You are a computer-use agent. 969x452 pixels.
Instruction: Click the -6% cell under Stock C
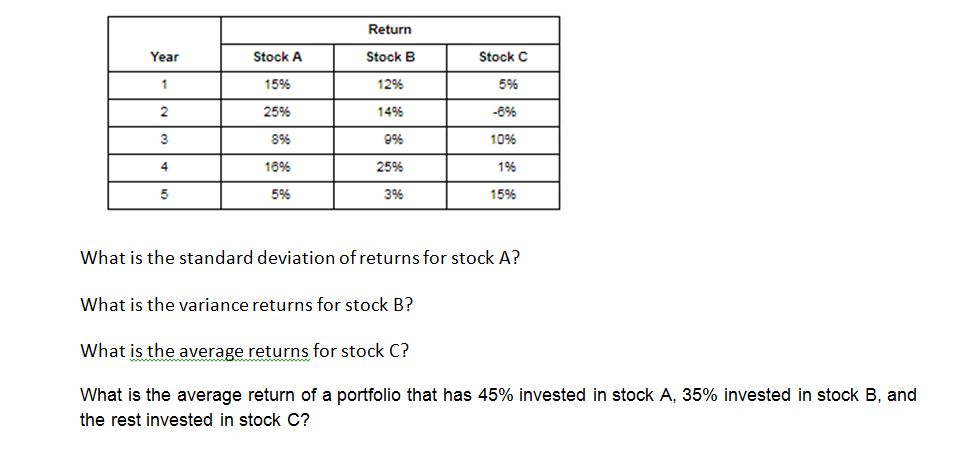tap(503, 112)
